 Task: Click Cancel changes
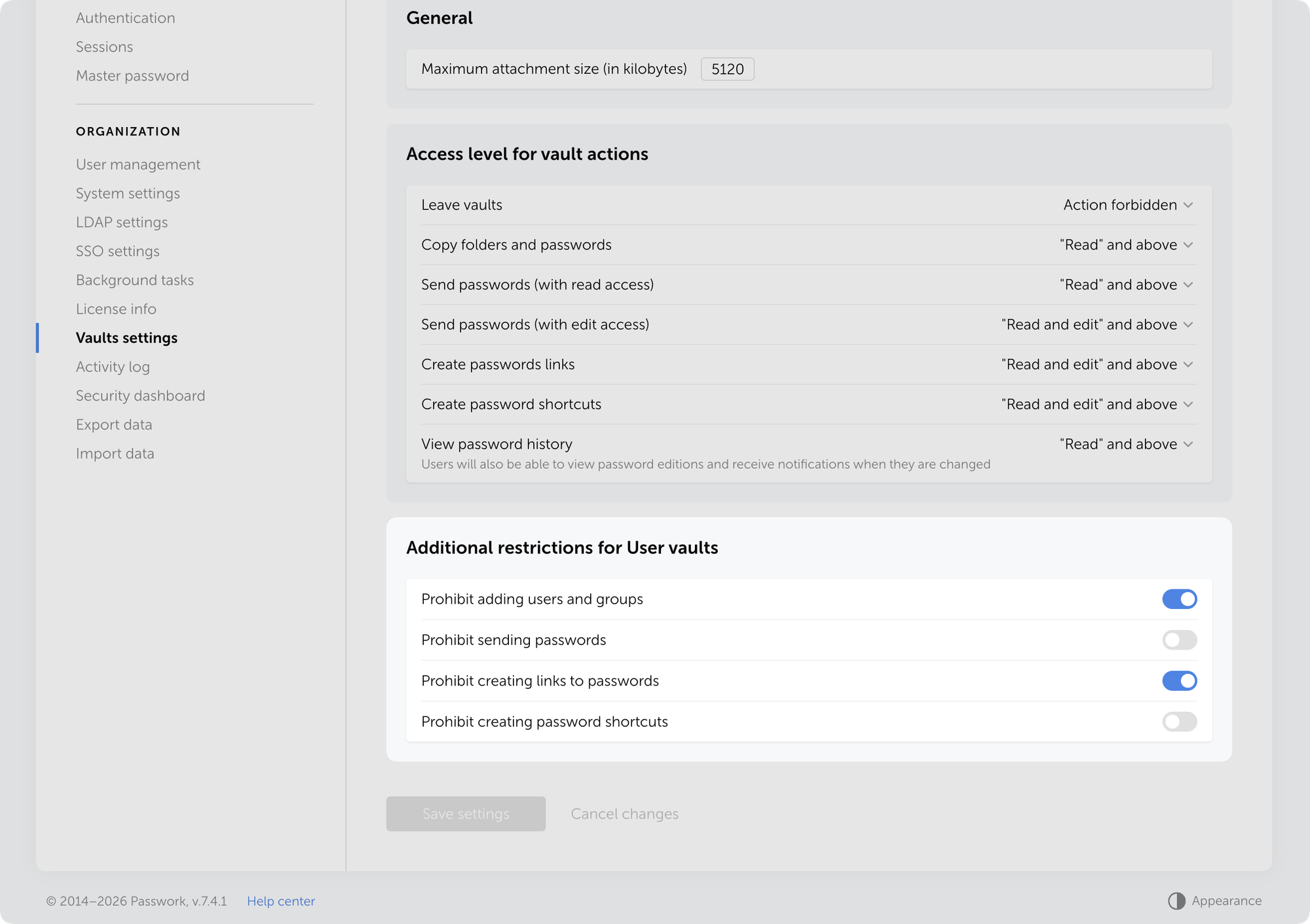coord(624,813)
